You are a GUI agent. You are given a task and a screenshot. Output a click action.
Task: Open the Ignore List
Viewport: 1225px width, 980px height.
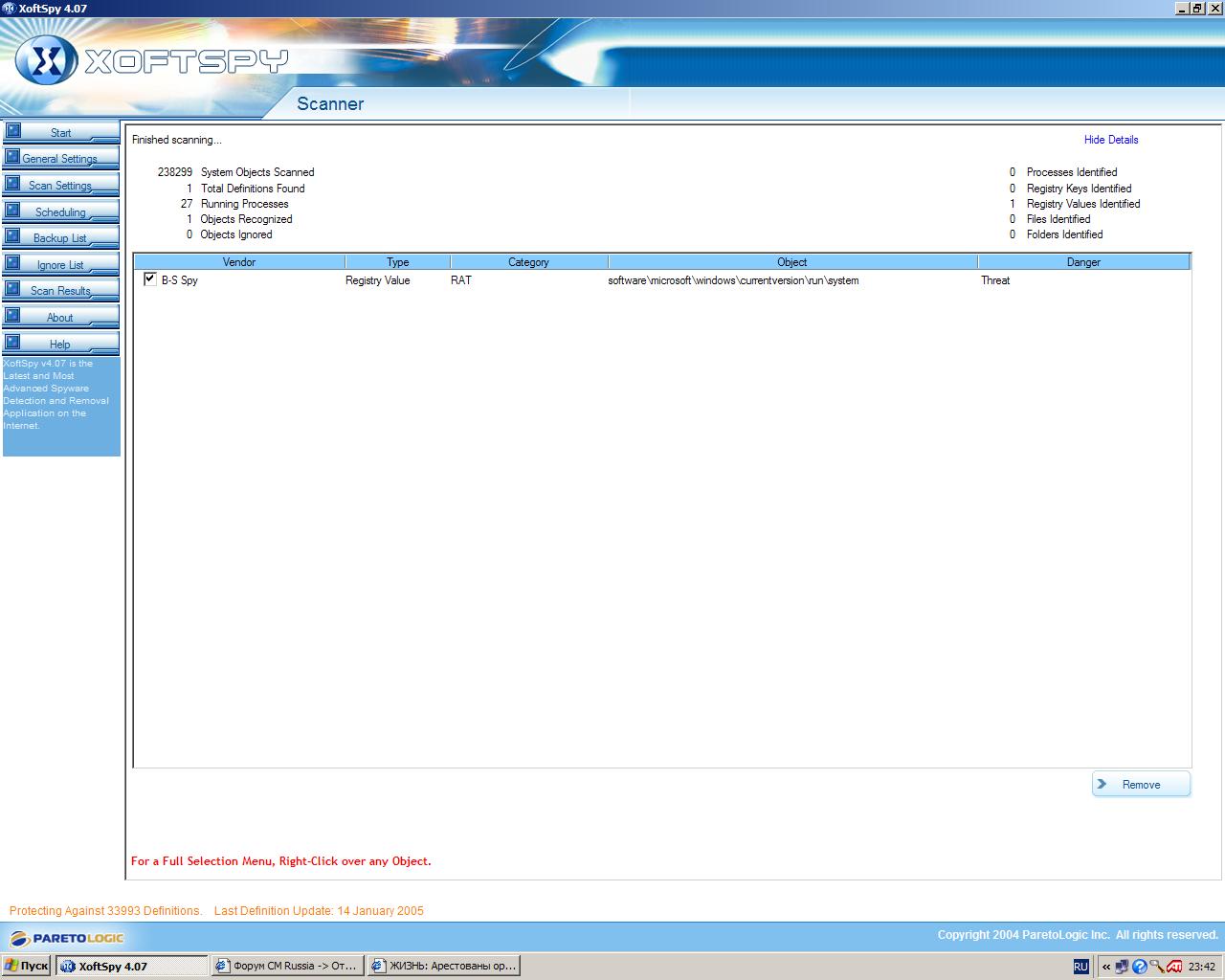click(61, 264)
